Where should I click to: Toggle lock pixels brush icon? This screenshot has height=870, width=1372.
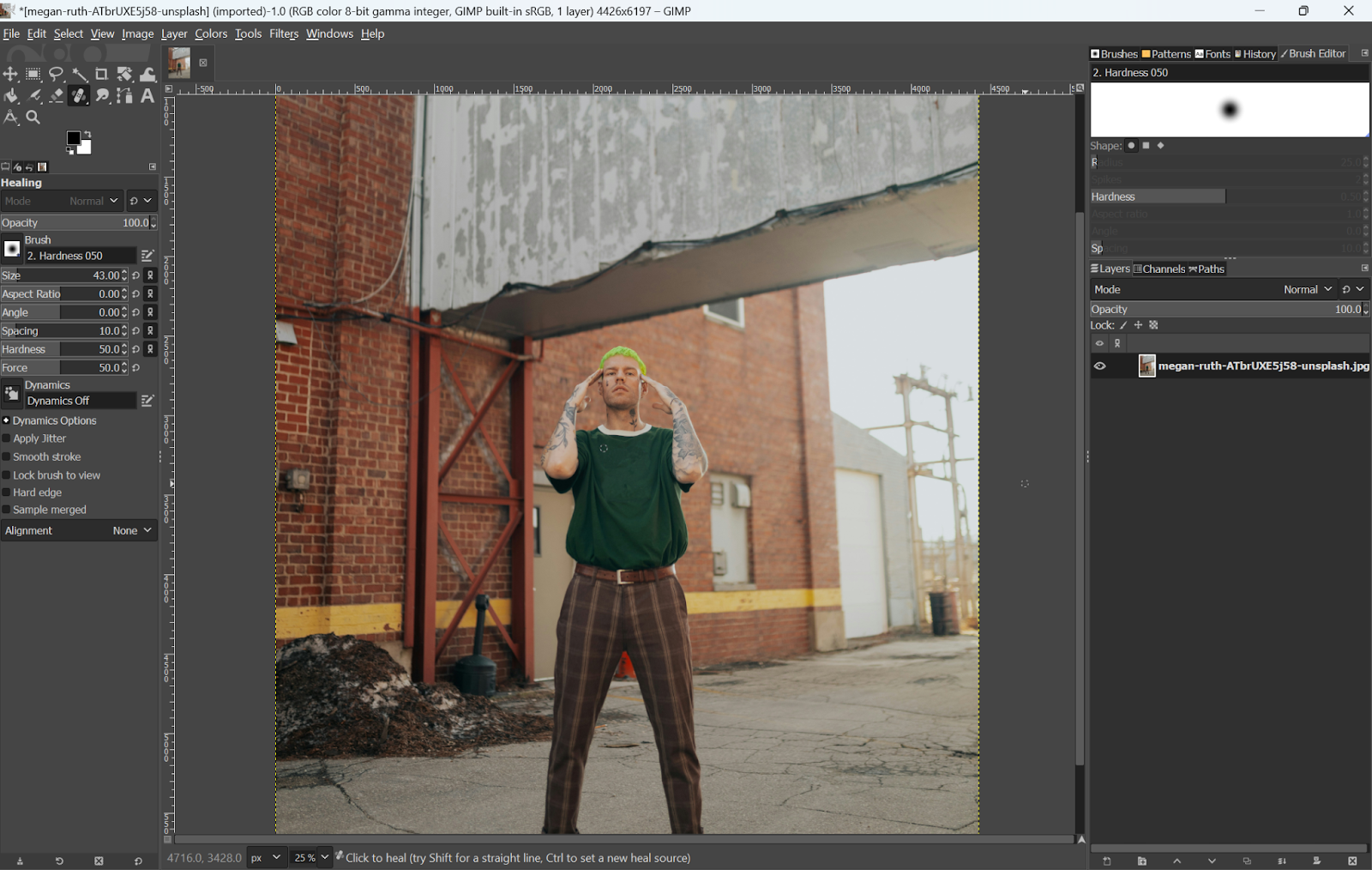[x=1123, y=325]
